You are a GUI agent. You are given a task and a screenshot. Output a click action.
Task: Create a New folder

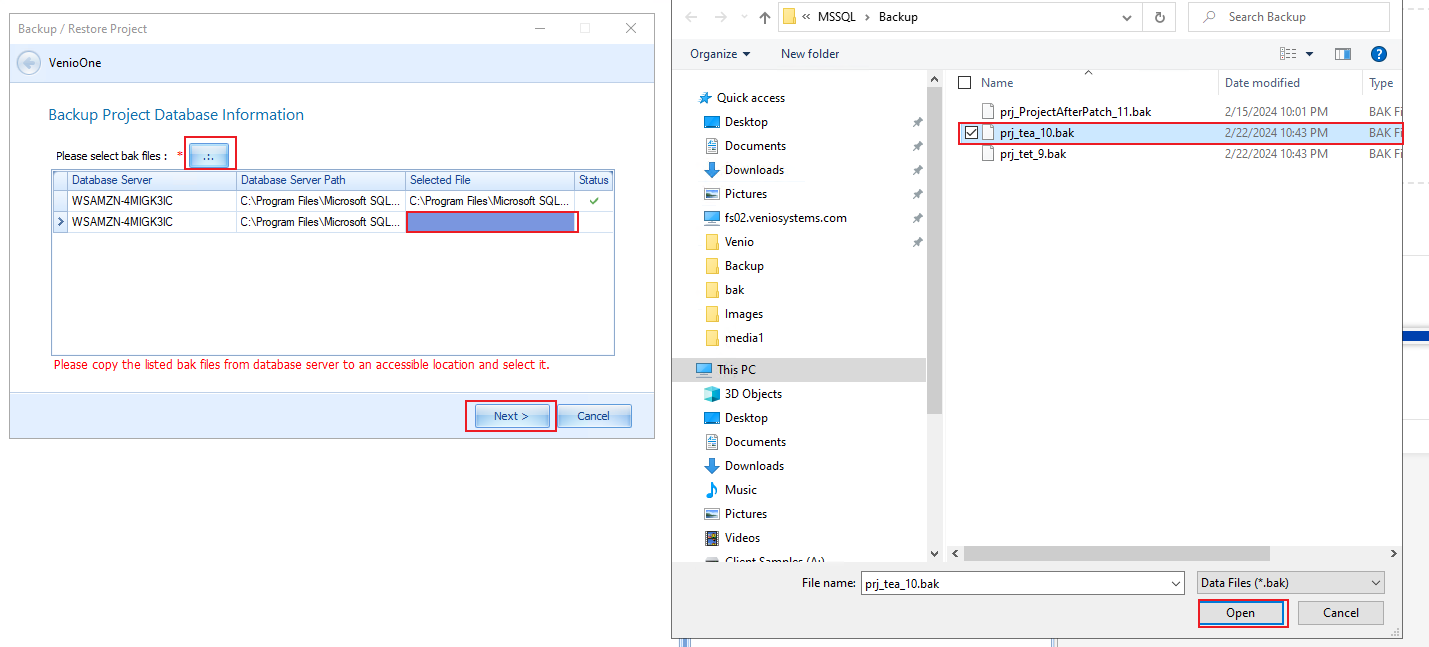click(810, 54)
